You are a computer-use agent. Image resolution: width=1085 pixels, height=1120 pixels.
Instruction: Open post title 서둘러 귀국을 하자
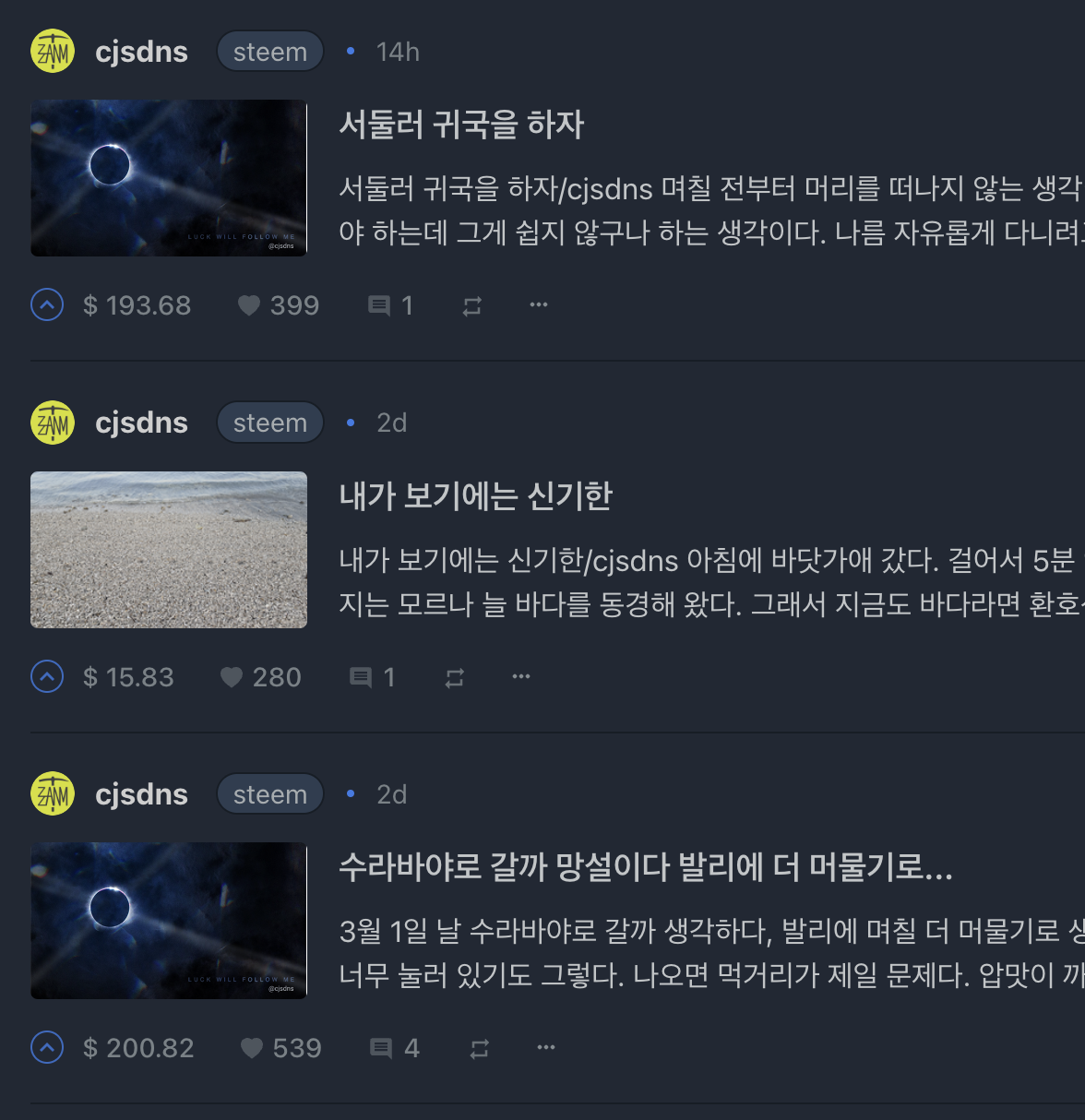coord(461,125)
